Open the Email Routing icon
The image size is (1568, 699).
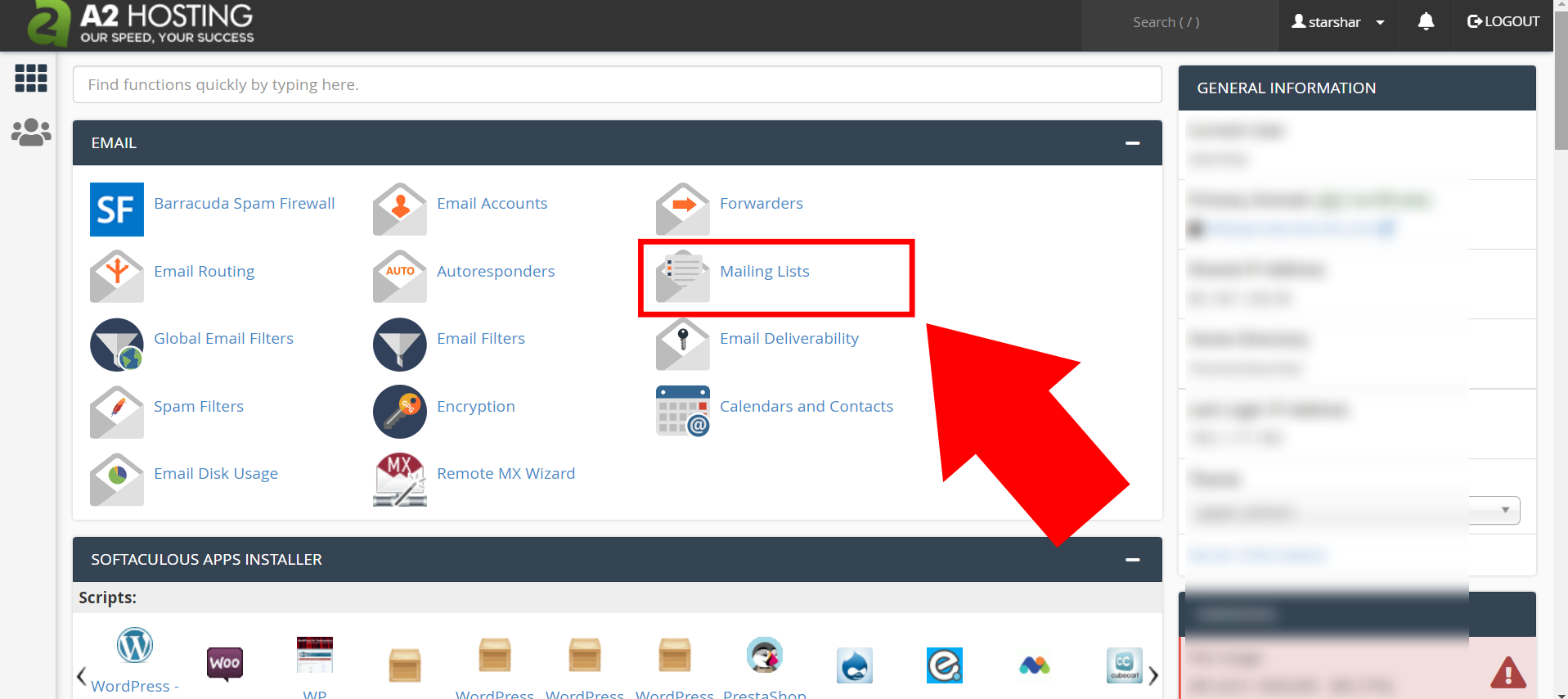click(117, 277)
